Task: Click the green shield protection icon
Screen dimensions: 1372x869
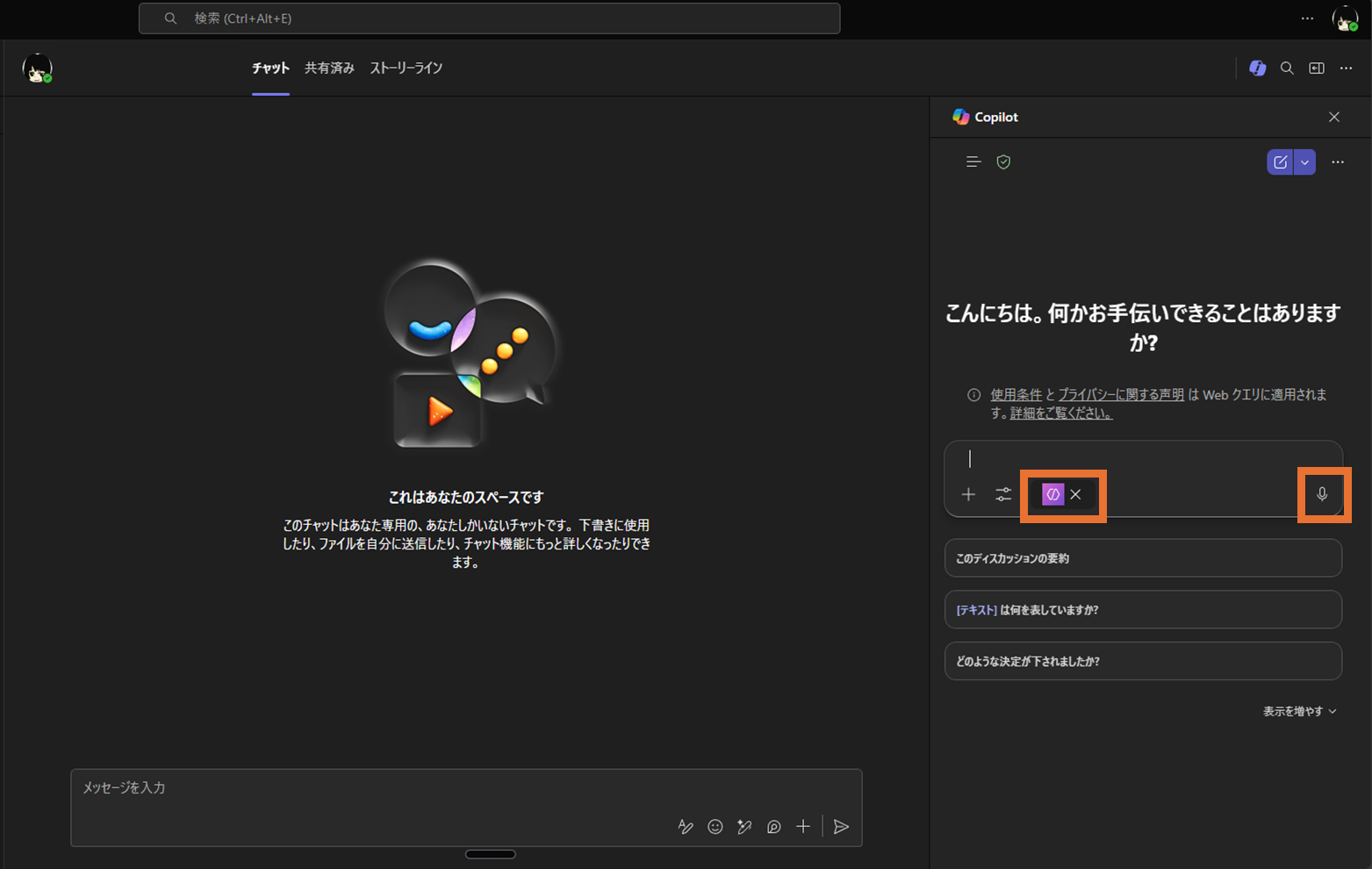Action: tap(1003, 162)
